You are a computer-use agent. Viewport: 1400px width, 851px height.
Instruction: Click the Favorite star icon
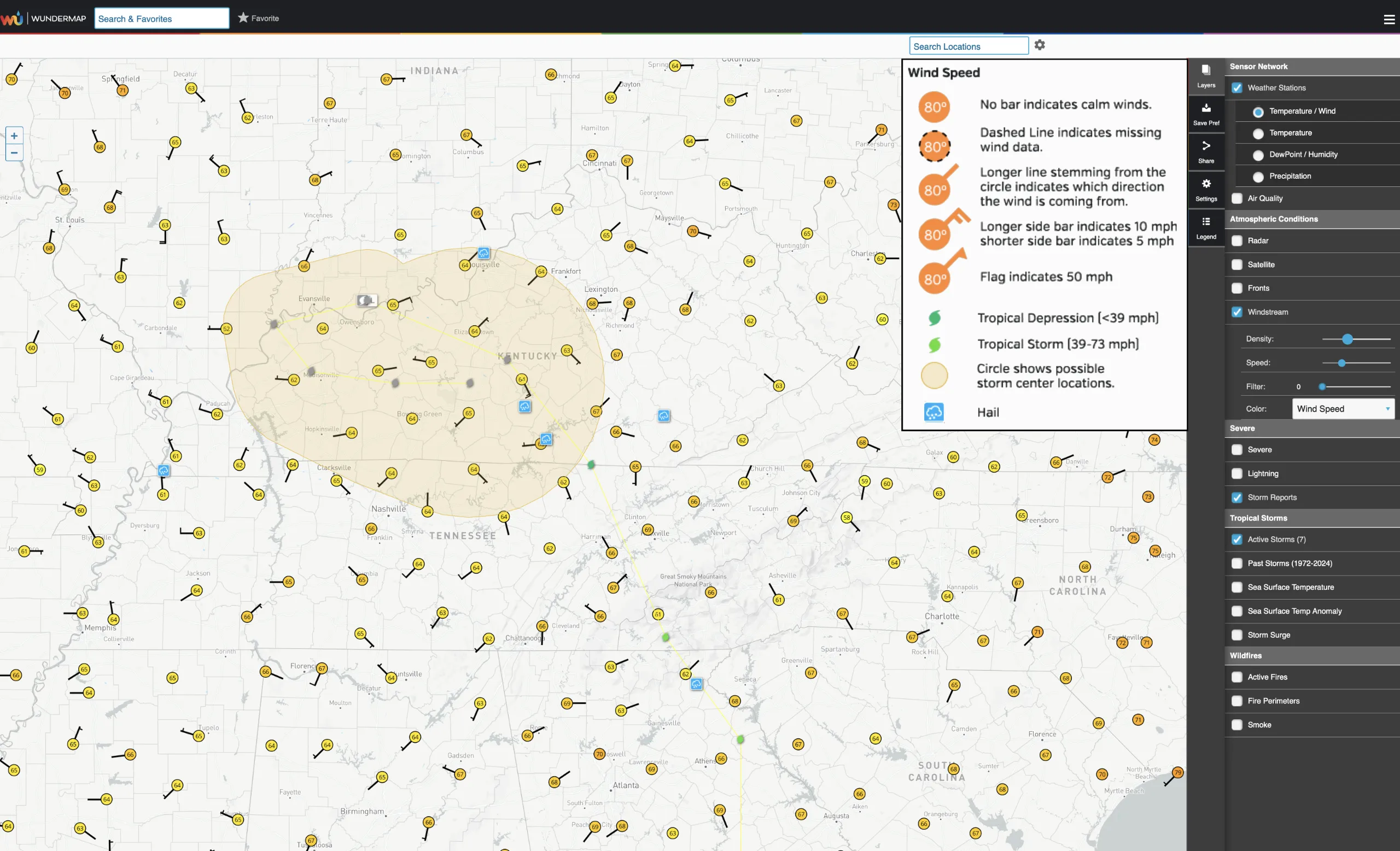(243, 17)
